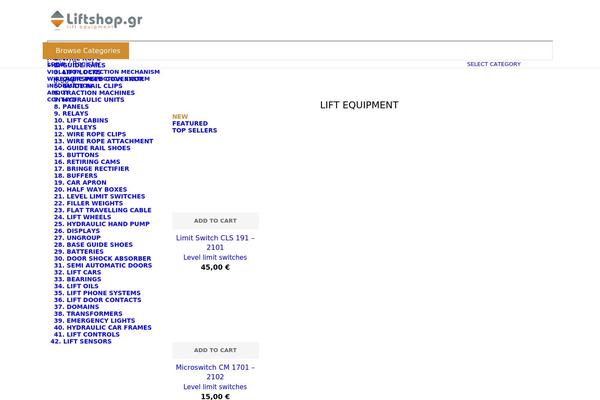
Task: Visit 37. Domains category
Action: (x=77, y=307)
